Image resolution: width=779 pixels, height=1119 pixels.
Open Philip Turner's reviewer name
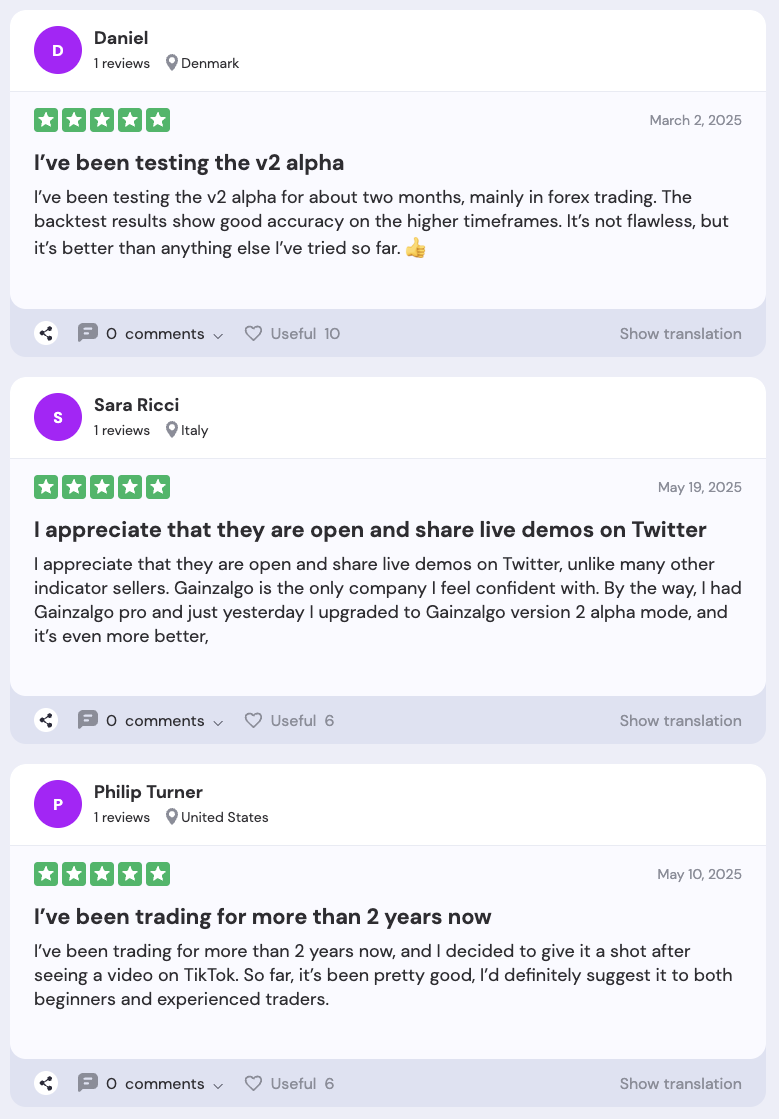(x=148, y=792)
